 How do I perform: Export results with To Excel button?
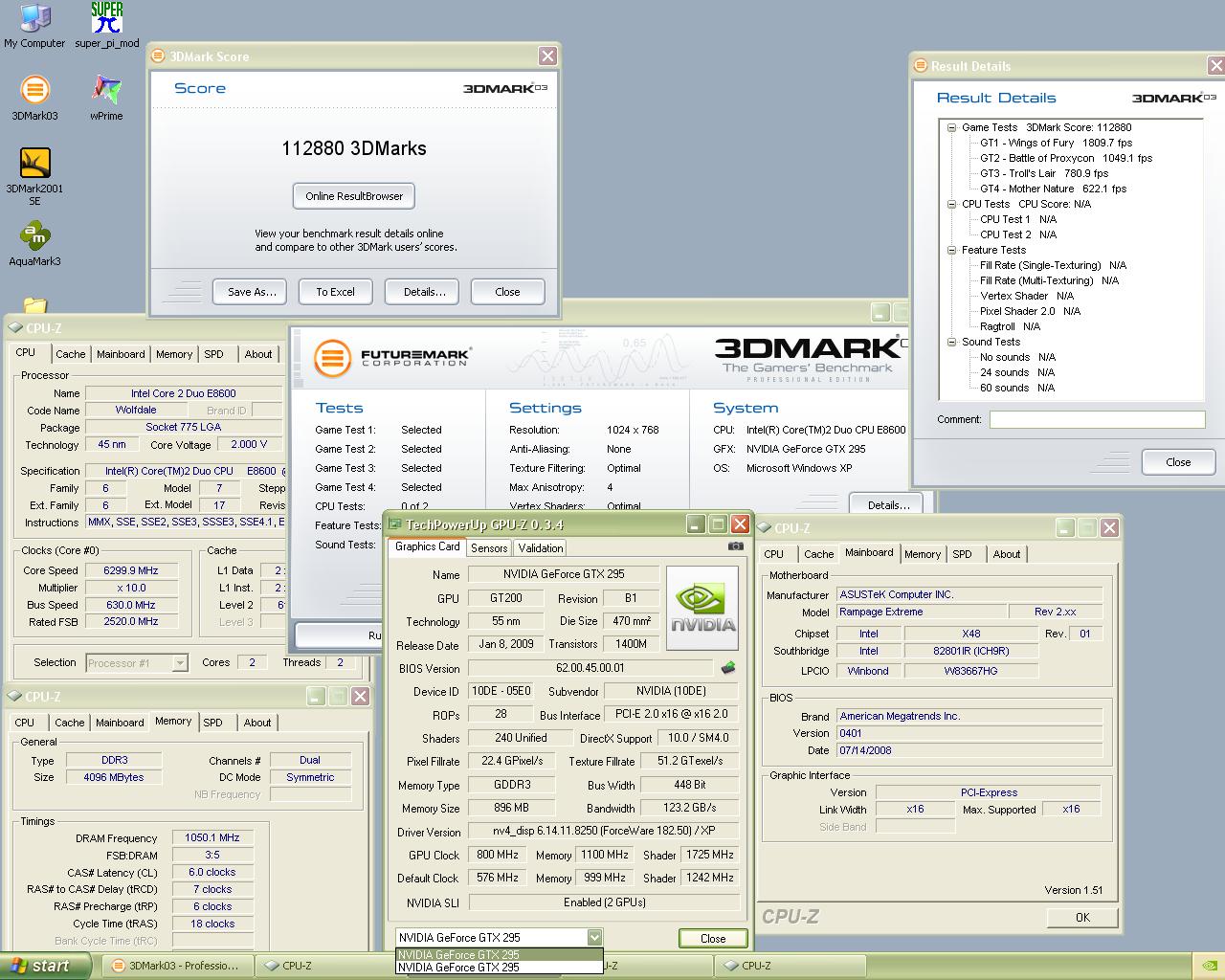335,292
